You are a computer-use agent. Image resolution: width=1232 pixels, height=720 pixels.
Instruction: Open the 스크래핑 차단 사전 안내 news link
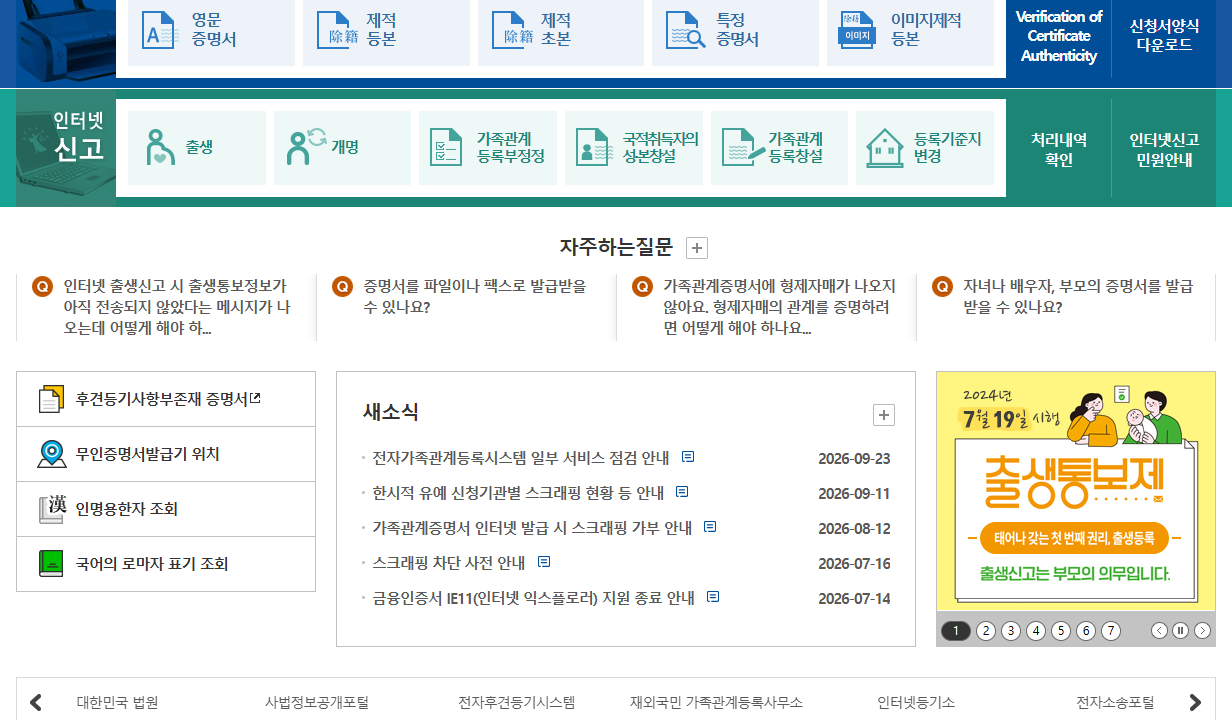tap(449, 563)
